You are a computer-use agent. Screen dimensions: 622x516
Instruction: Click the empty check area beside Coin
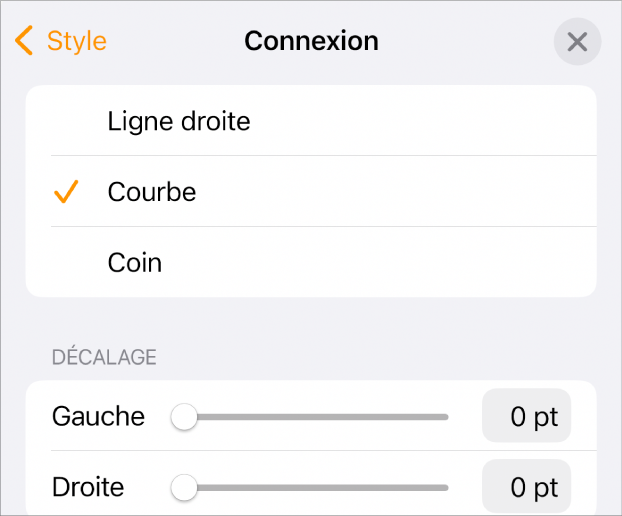67,263
